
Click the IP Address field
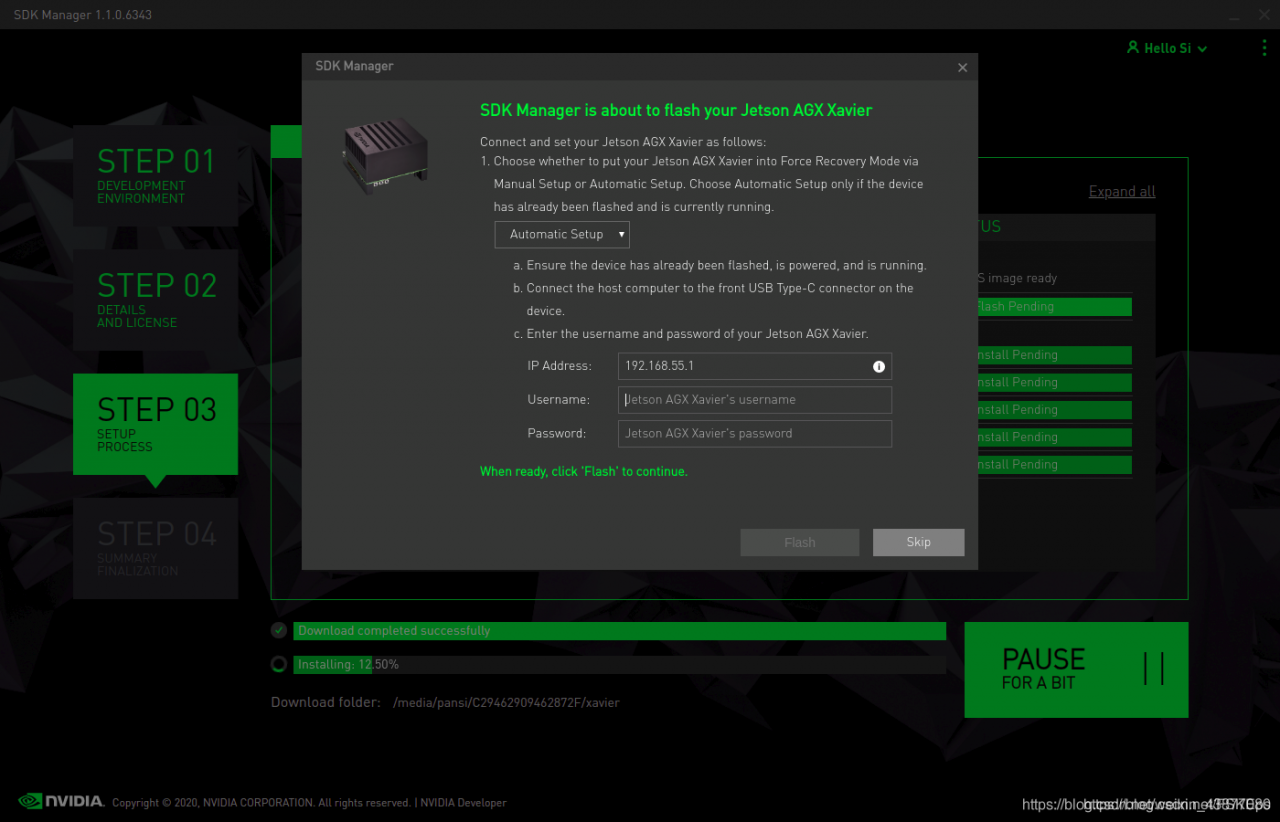pyautogui.click(x=755, y=366)
